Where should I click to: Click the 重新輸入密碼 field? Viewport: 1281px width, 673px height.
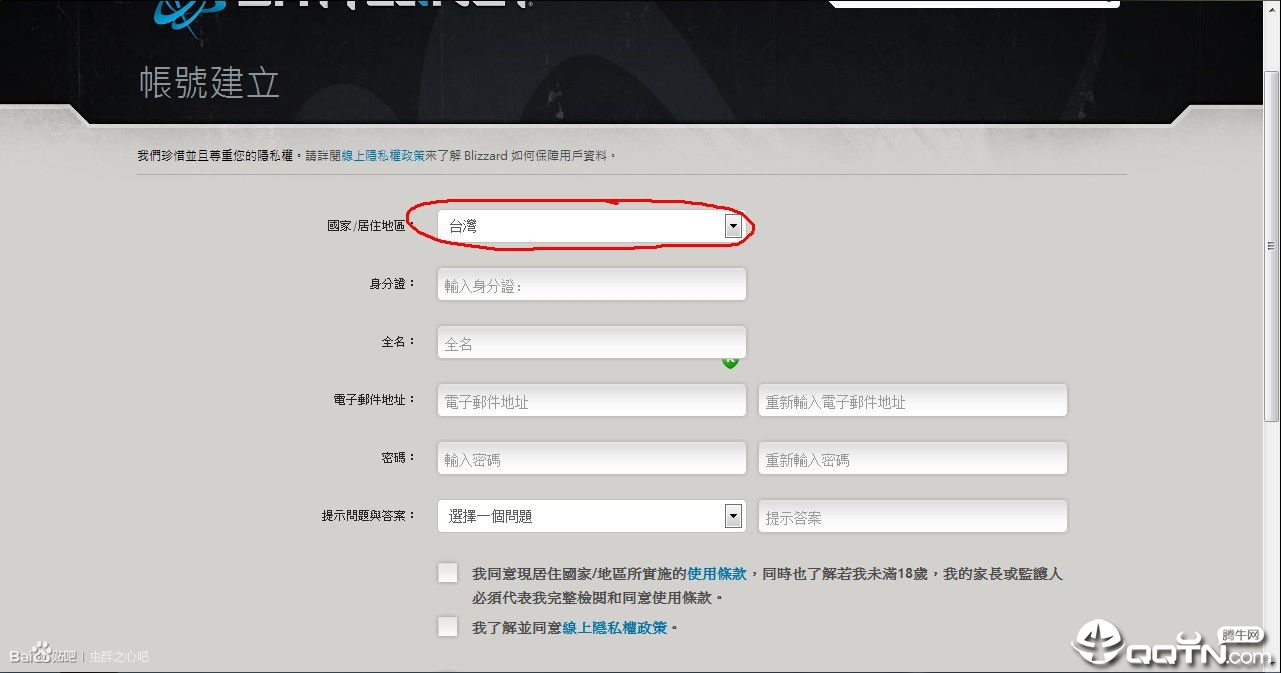(x=913, y=459)
